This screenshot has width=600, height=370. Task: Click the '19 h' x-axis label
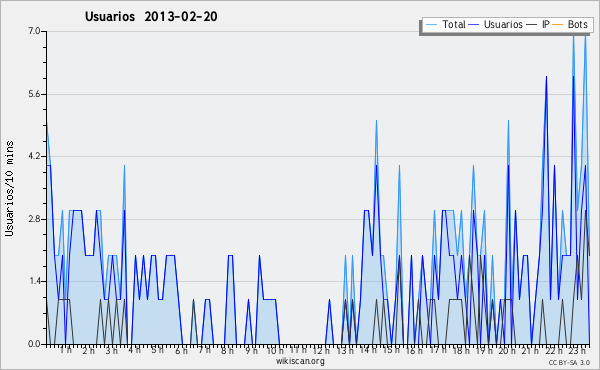484,350
